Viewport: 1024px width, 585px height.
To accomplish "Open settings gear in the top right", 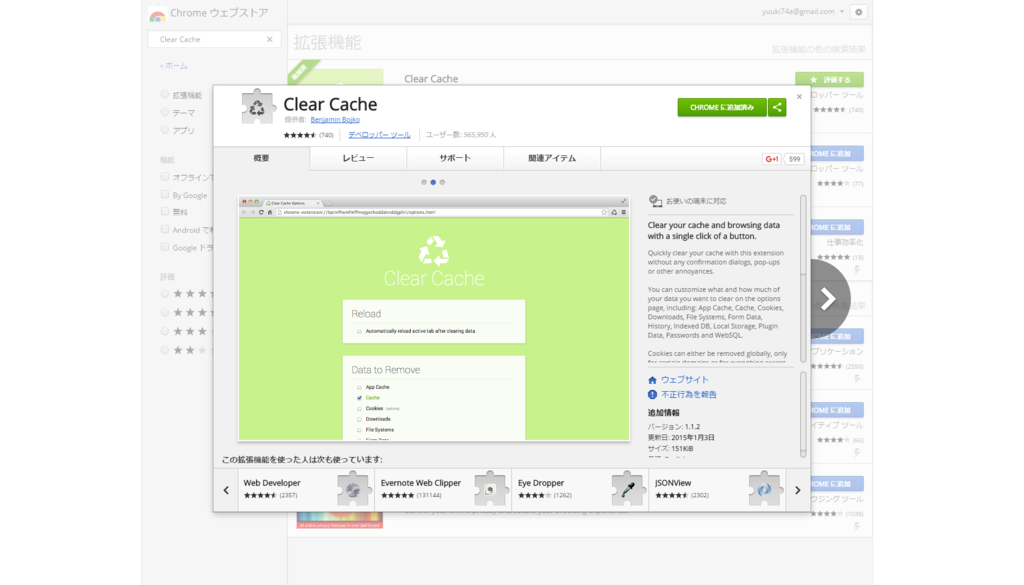I will (859, 12).
